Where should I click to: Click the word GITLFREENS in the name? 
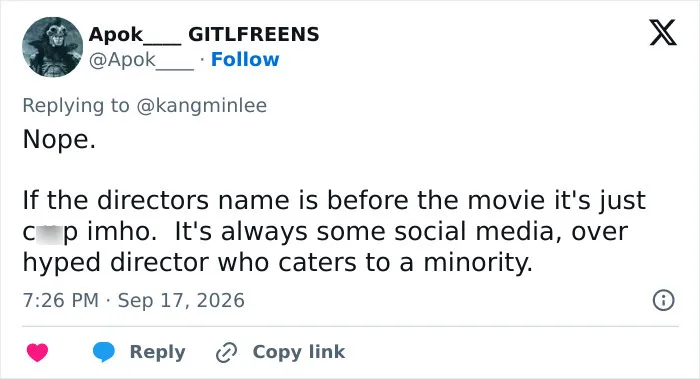(254, 34)
